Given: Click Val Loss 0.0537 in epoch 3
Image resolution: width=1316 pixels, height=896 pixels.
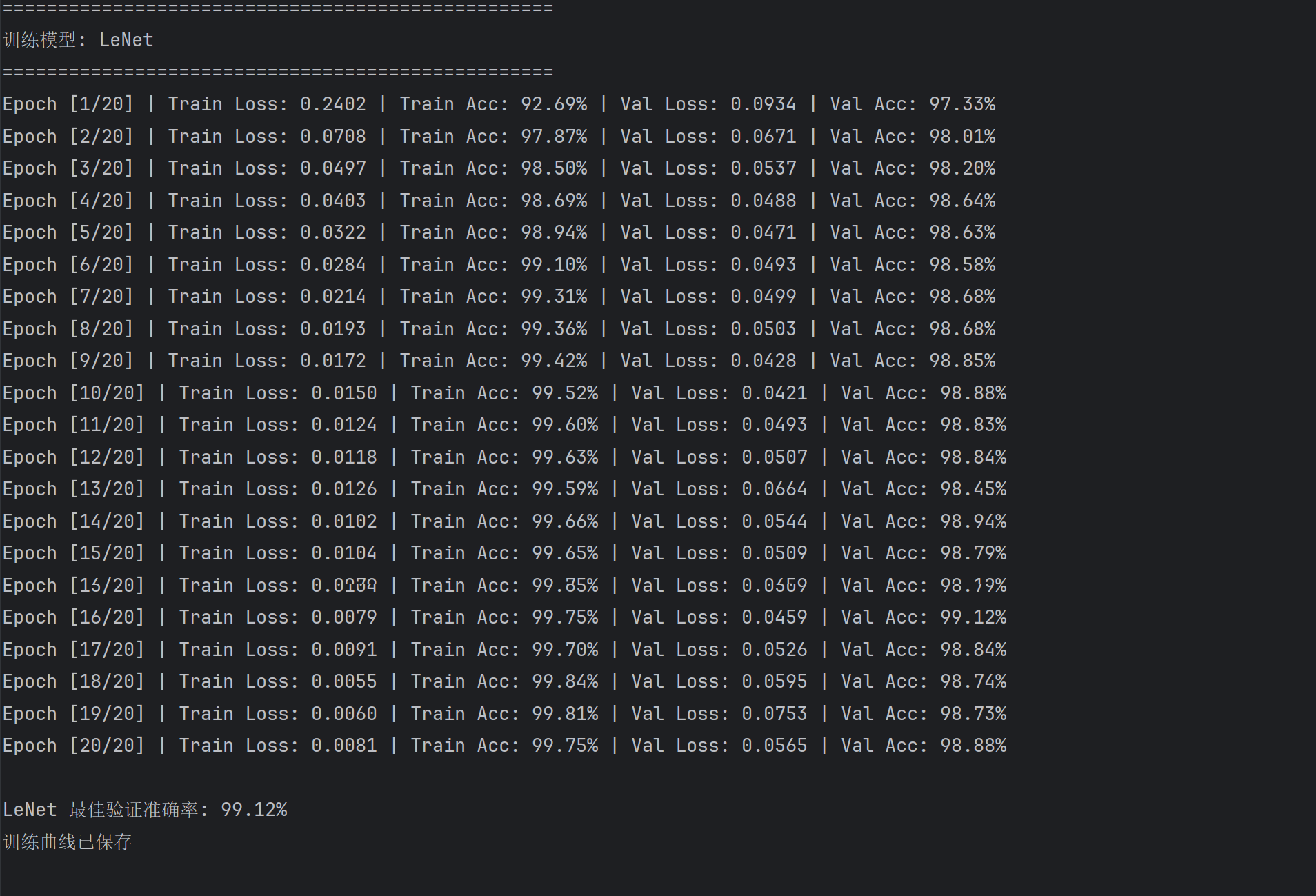Looking at the screenshot, I should click(x=763, y=168).
